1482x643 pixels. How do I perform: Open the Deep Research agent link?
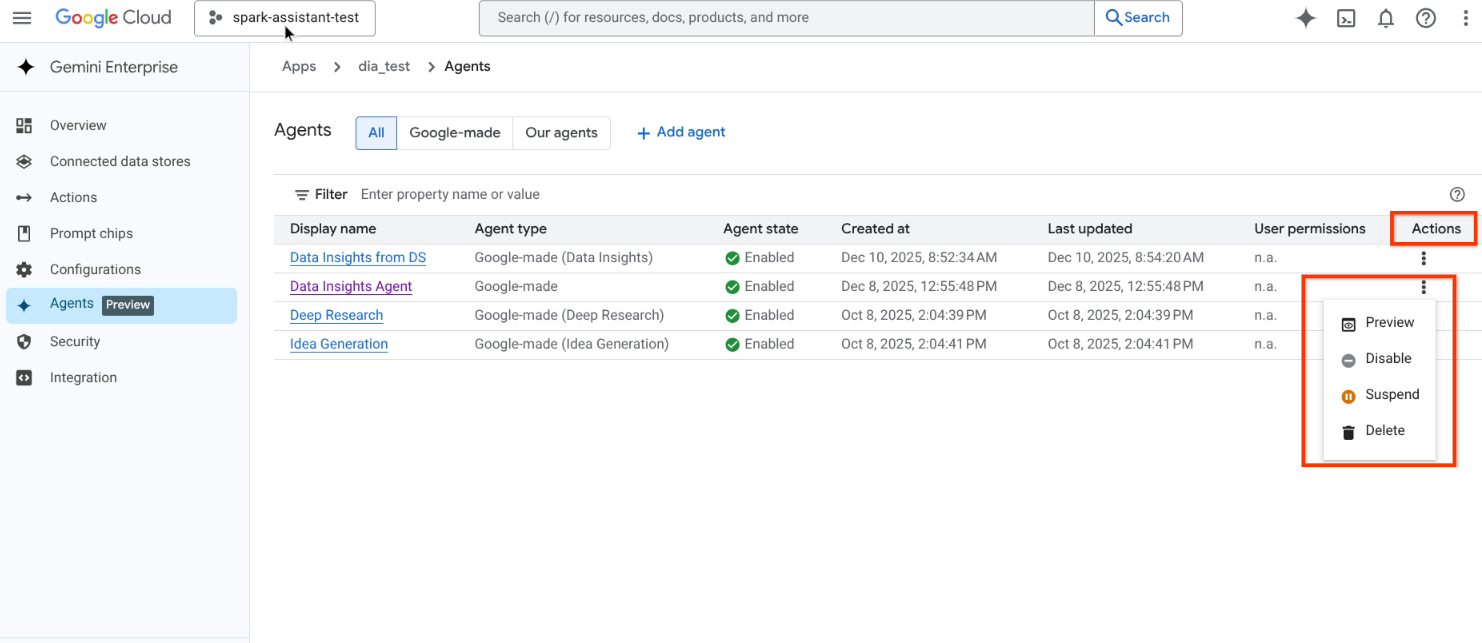(x=336, y=315)
